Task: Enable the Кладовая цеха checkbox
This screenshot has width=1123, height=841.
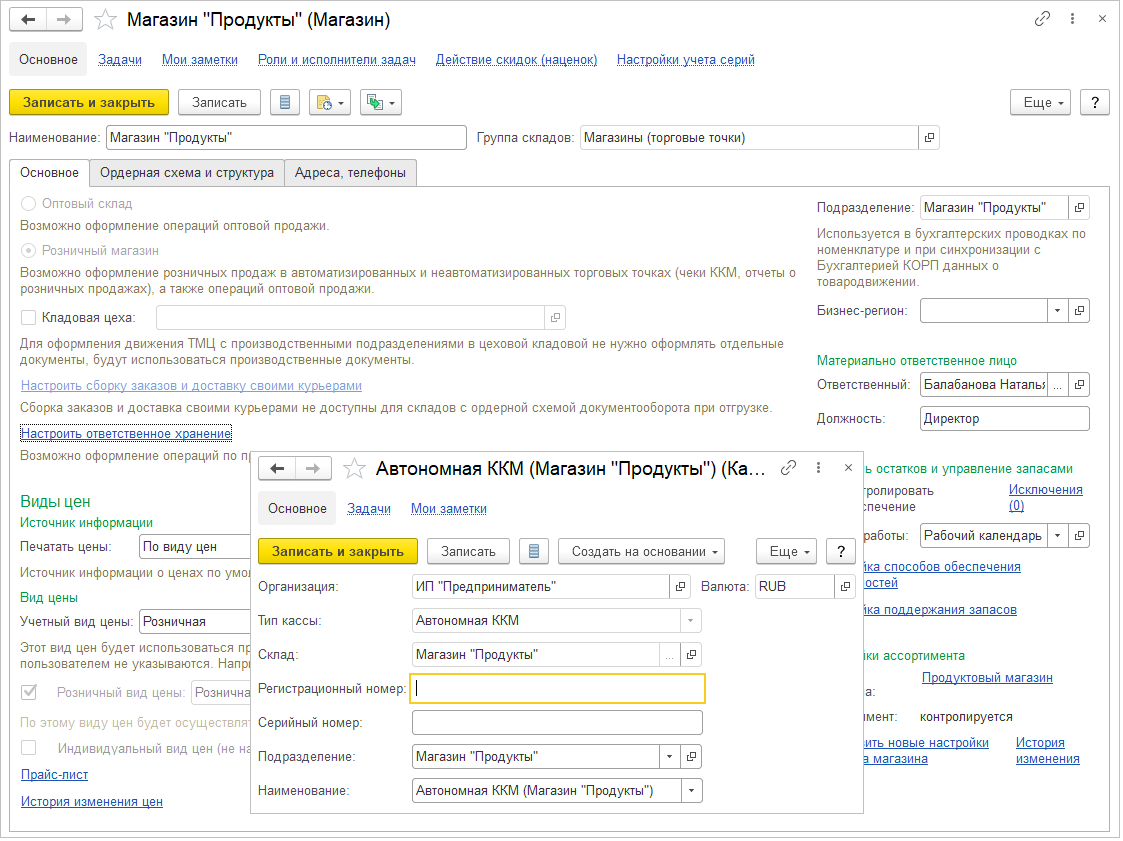Action: pos(29,318)
